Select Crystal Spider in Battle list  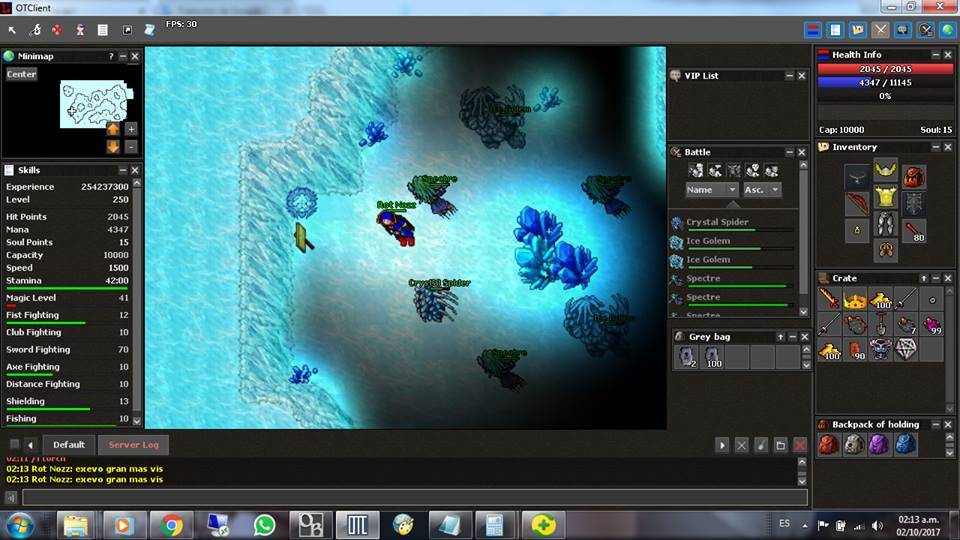tap(733, 223)
